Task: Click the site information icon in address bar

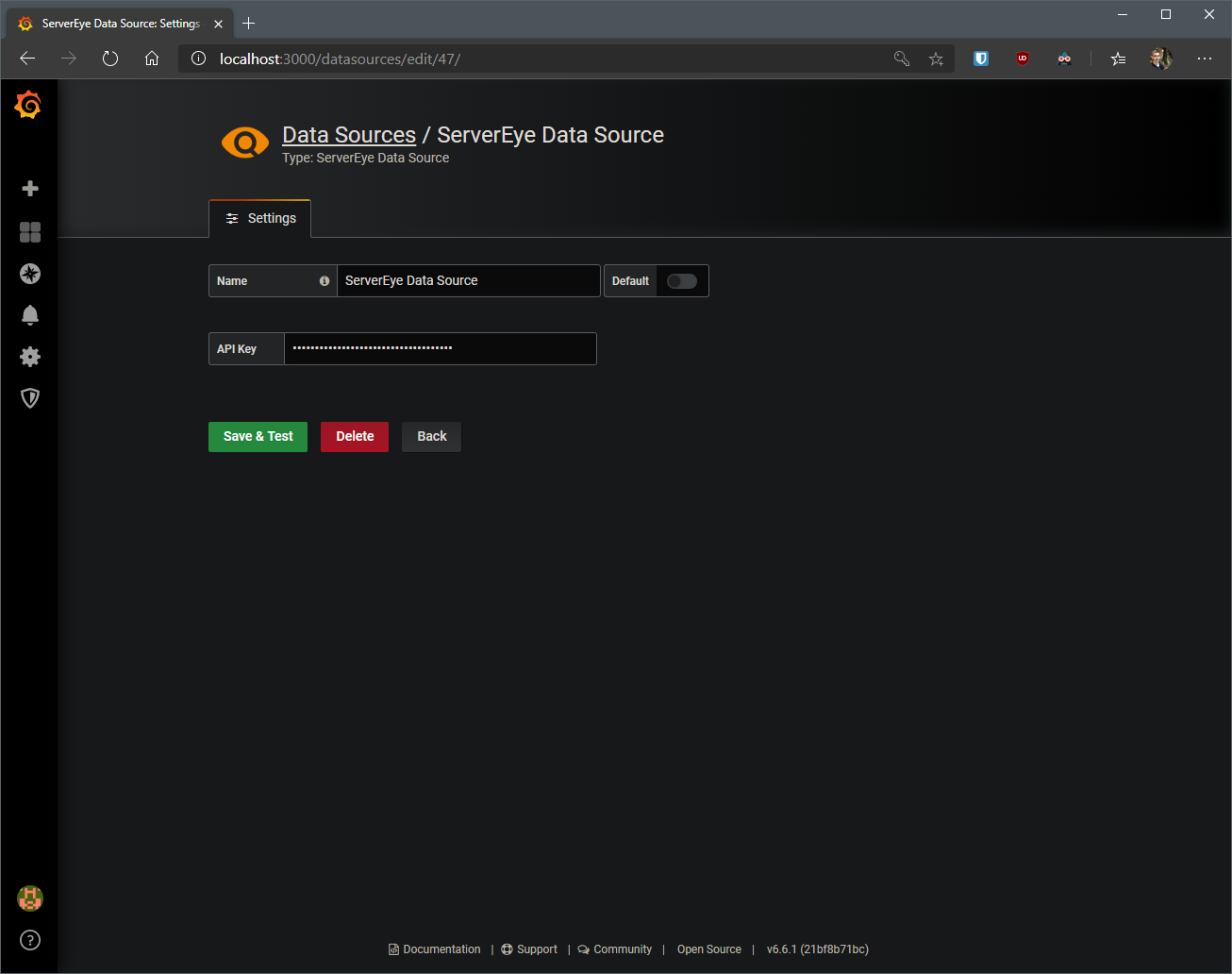Action: (198, 59)
